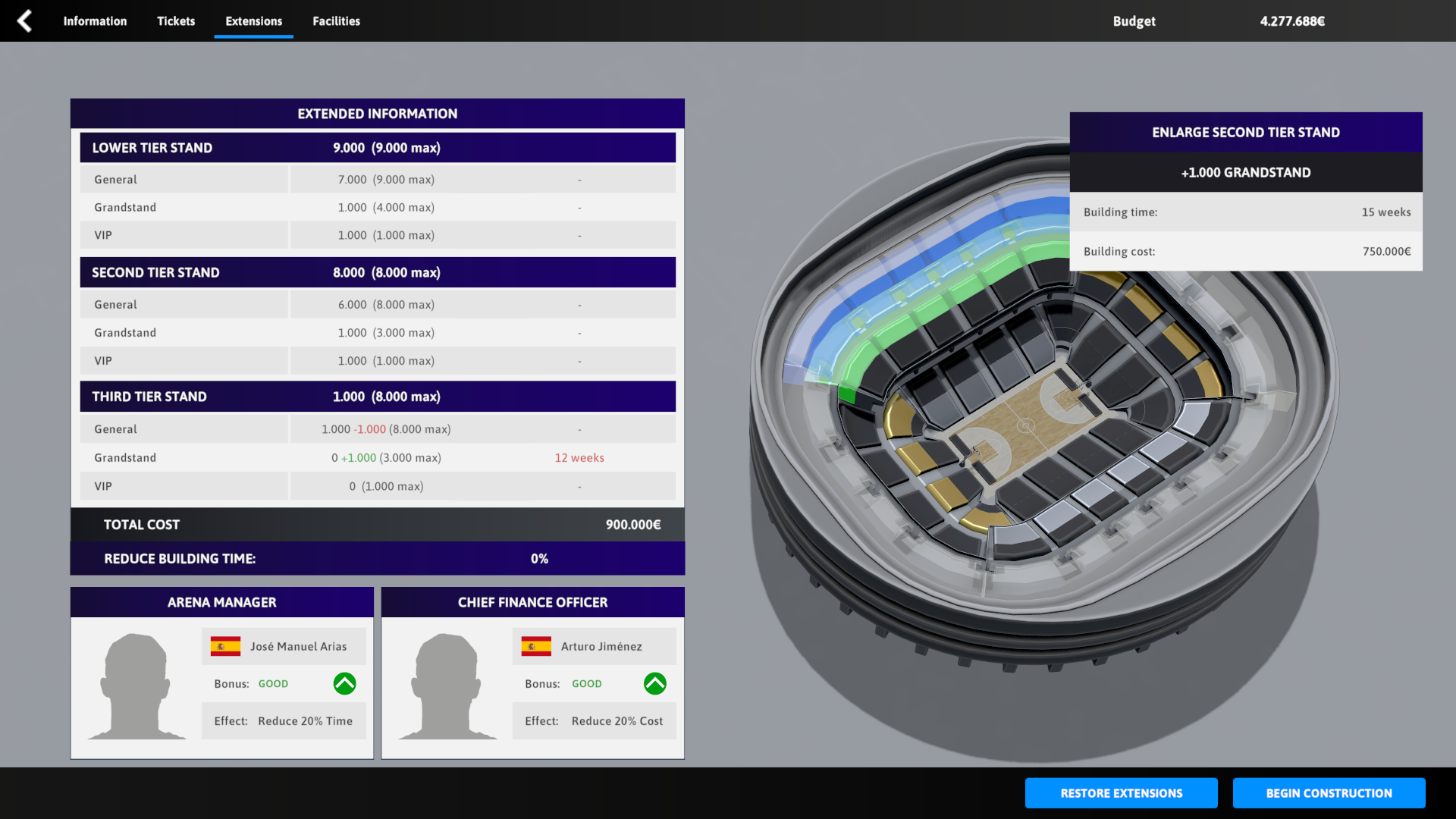Screen dimensions: 1456x819
Task: Click Arena Manager green bonus arrow icon
Action: (x=344, y=683)
